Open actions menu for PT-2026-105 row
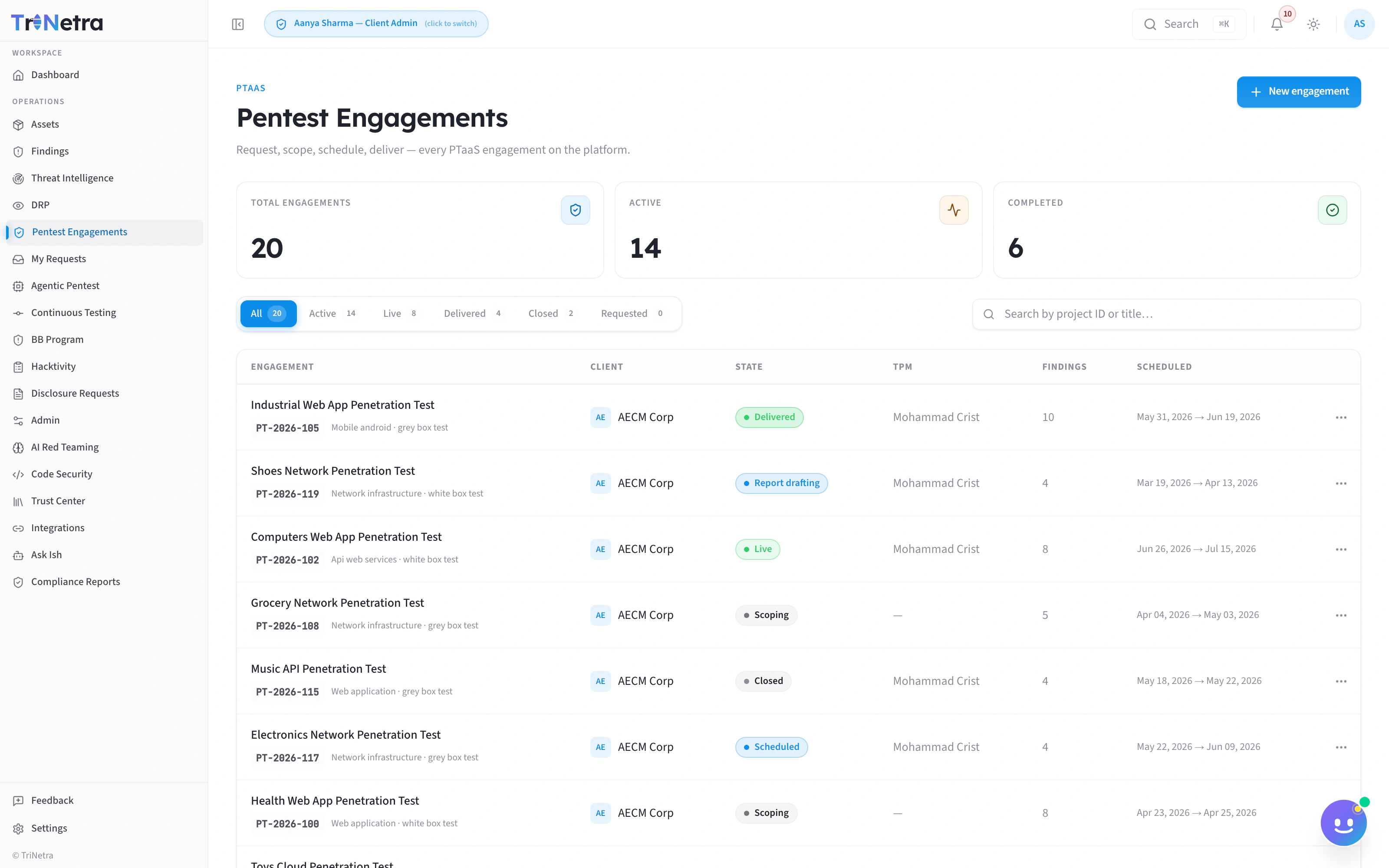 1341,418
